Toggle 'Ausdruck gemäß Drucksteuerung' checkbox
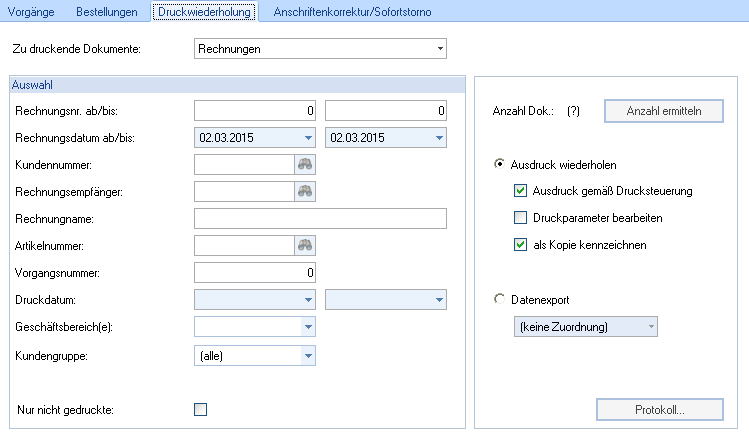This screenshot has width=749, height=434. coord(520,191)
